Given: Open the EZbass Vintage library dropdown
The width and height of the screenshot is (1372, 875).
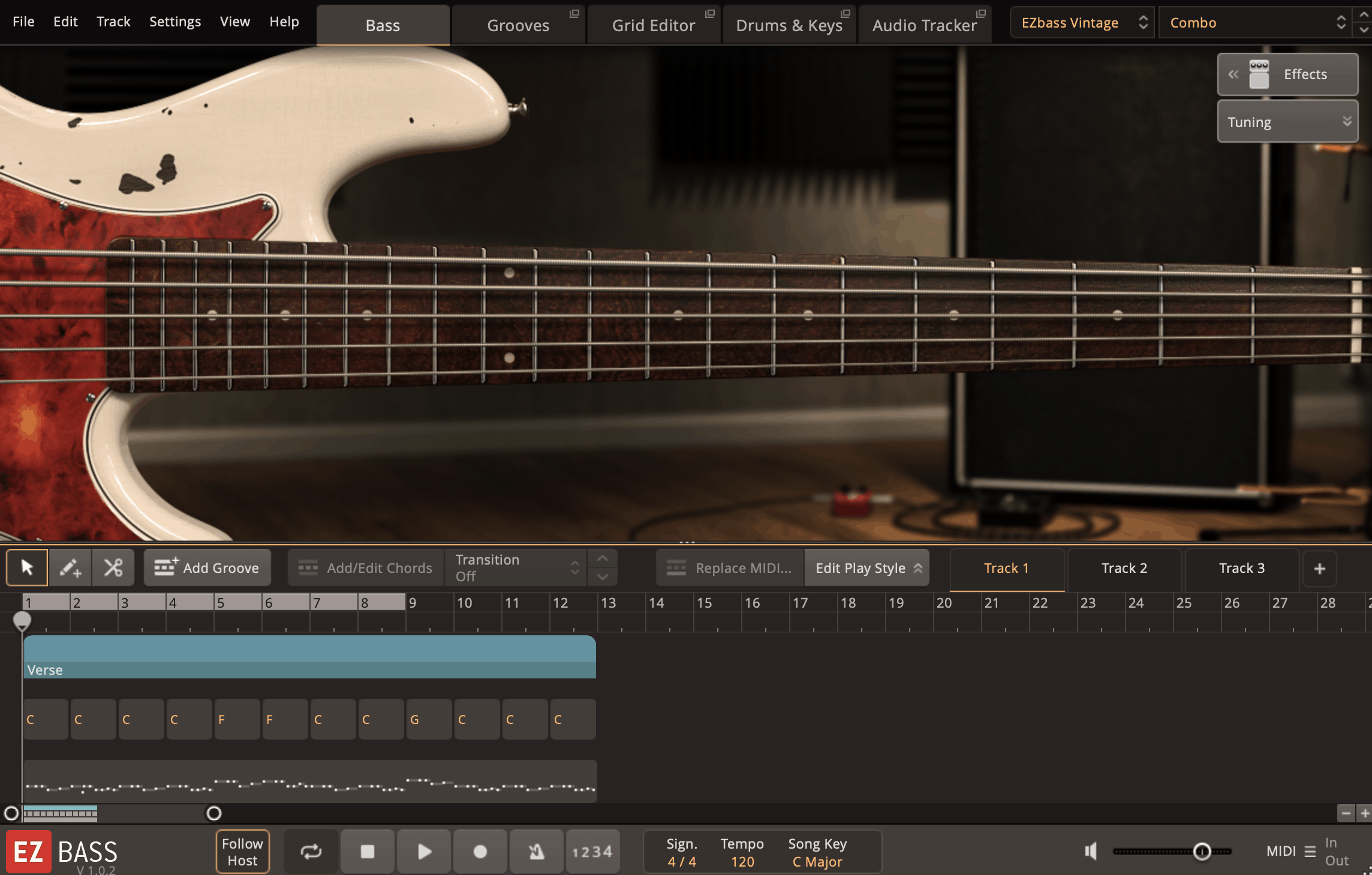Looking at the screenshot, I should [x=1081, y=23].
